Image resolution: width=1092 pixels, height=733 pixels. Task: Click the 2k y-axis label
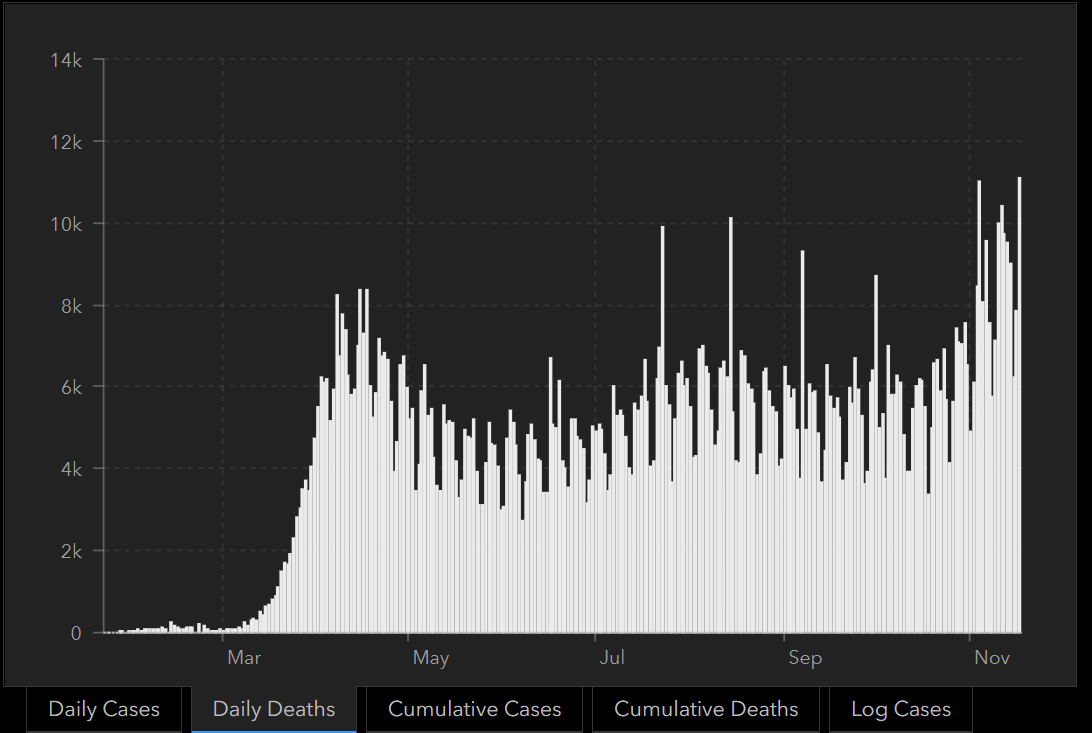click(x=70, y=551)
